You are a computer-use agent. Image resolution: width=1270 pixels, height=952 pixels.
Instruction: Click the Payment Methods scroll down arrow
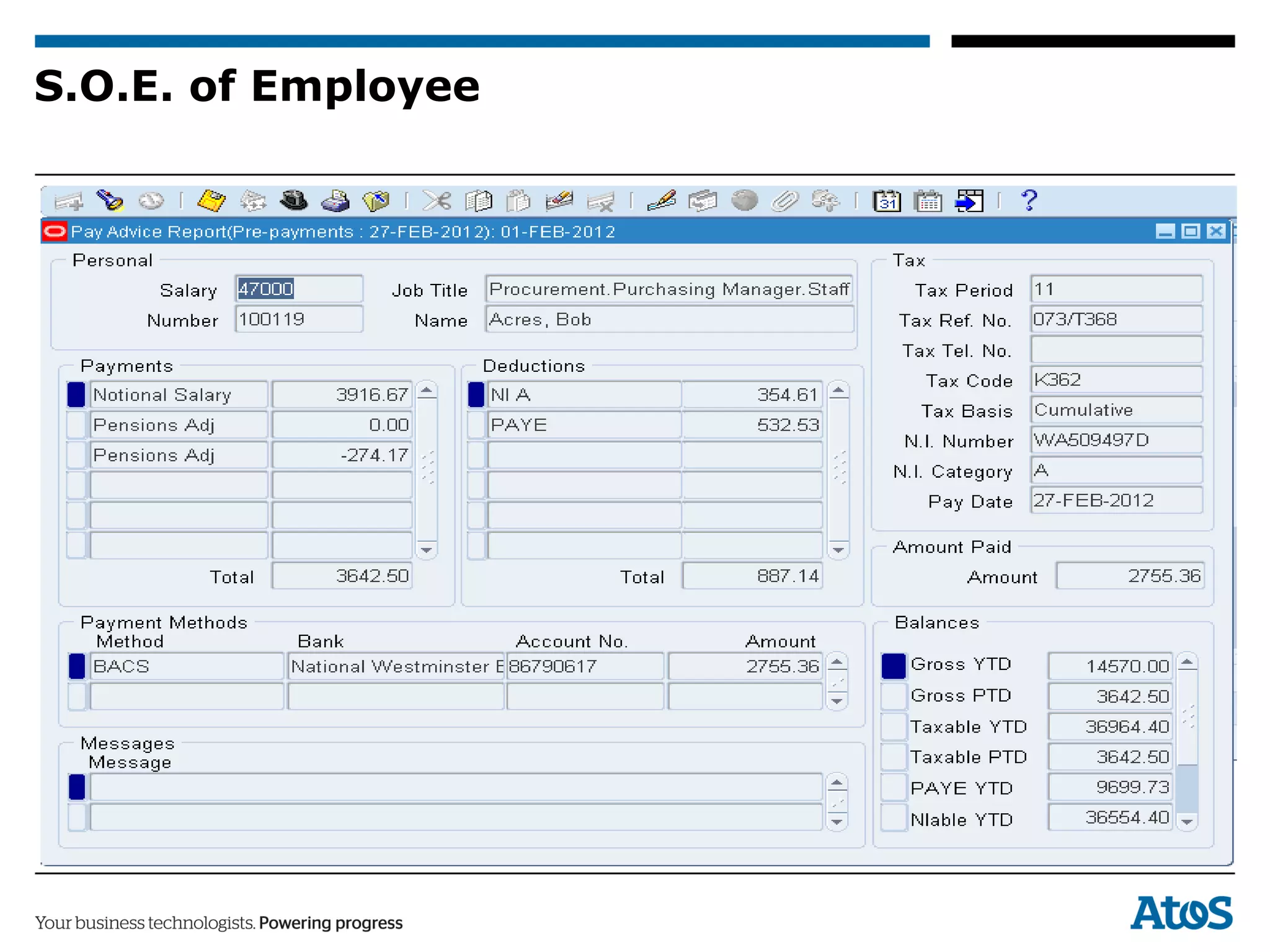(x=837, y=701)
